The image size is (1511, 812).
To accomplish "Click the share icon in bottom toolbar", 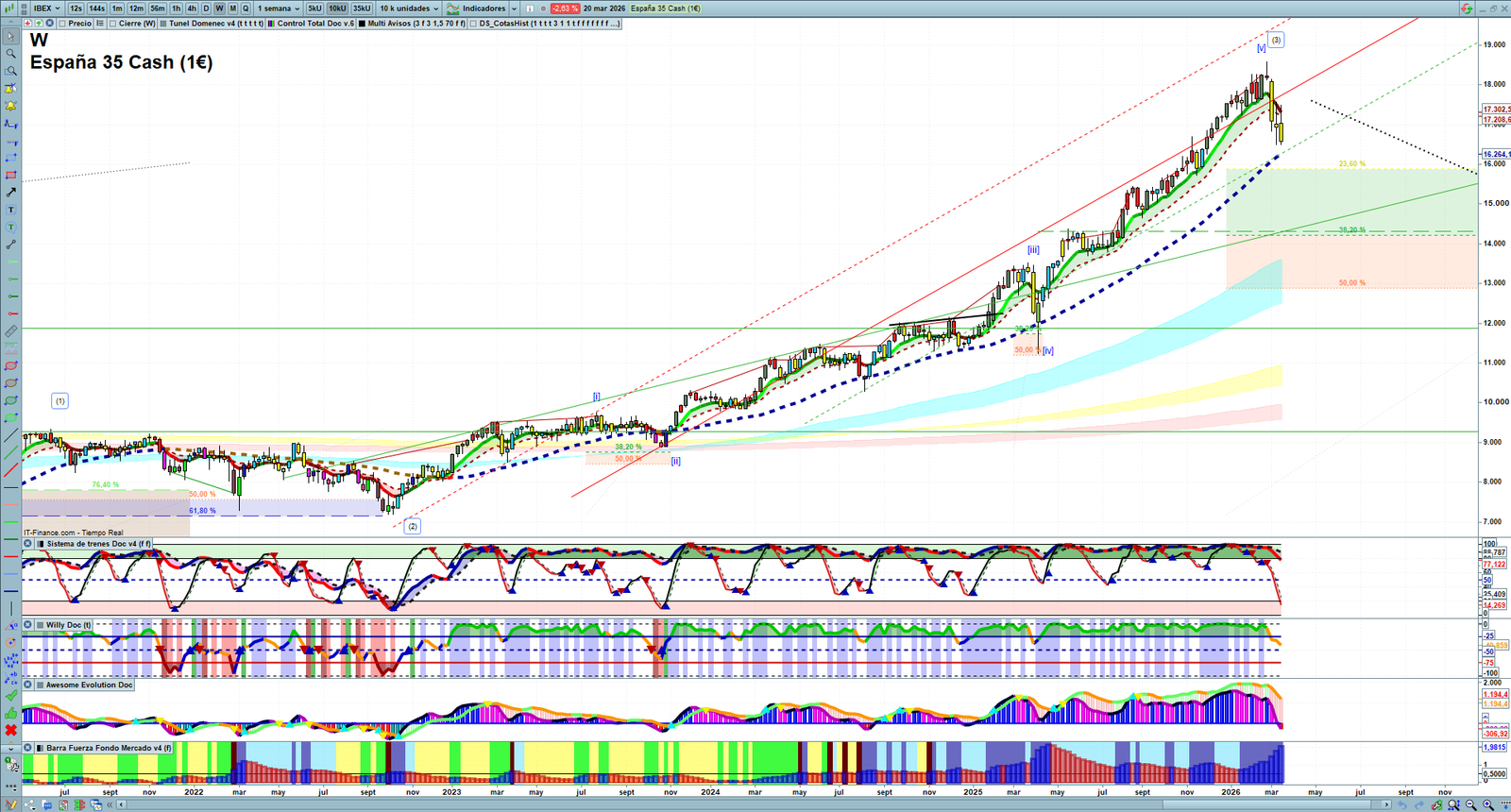I will pos(30,804).
